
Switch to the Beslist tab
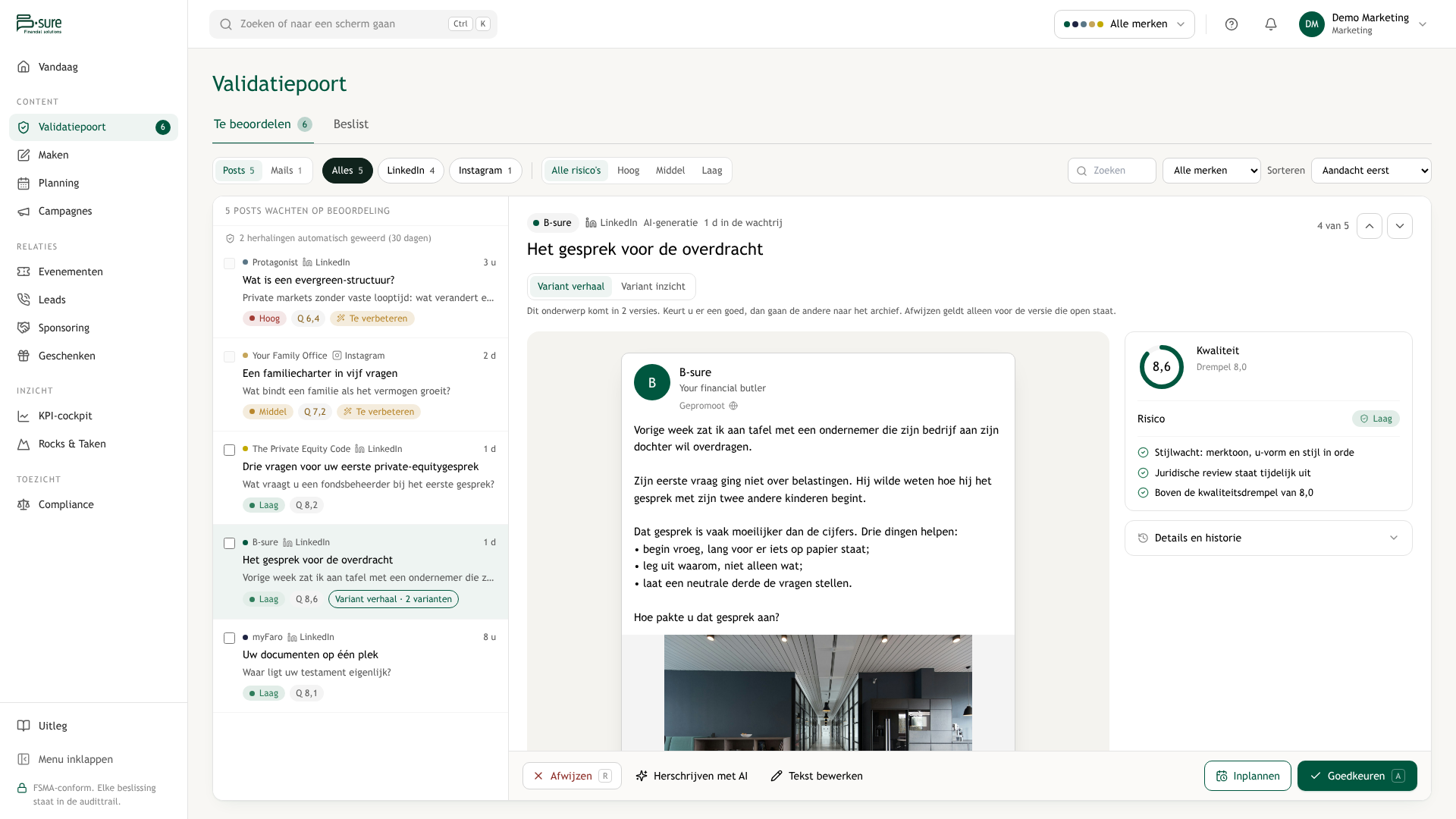click(351, 124)
